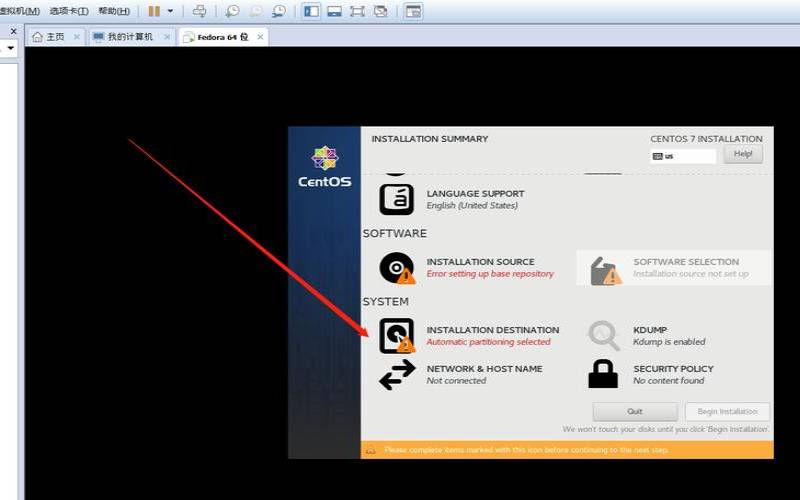
Task: Click 'No content found' status text
Action: pos(668,381)
